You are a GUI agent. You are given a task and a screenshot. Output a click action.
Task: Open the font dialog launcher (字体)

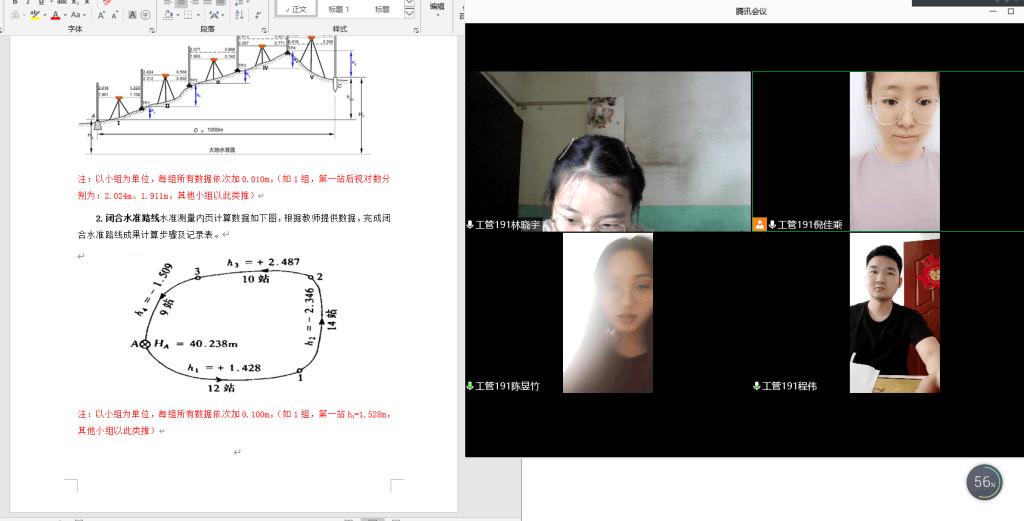click(152, 30)
